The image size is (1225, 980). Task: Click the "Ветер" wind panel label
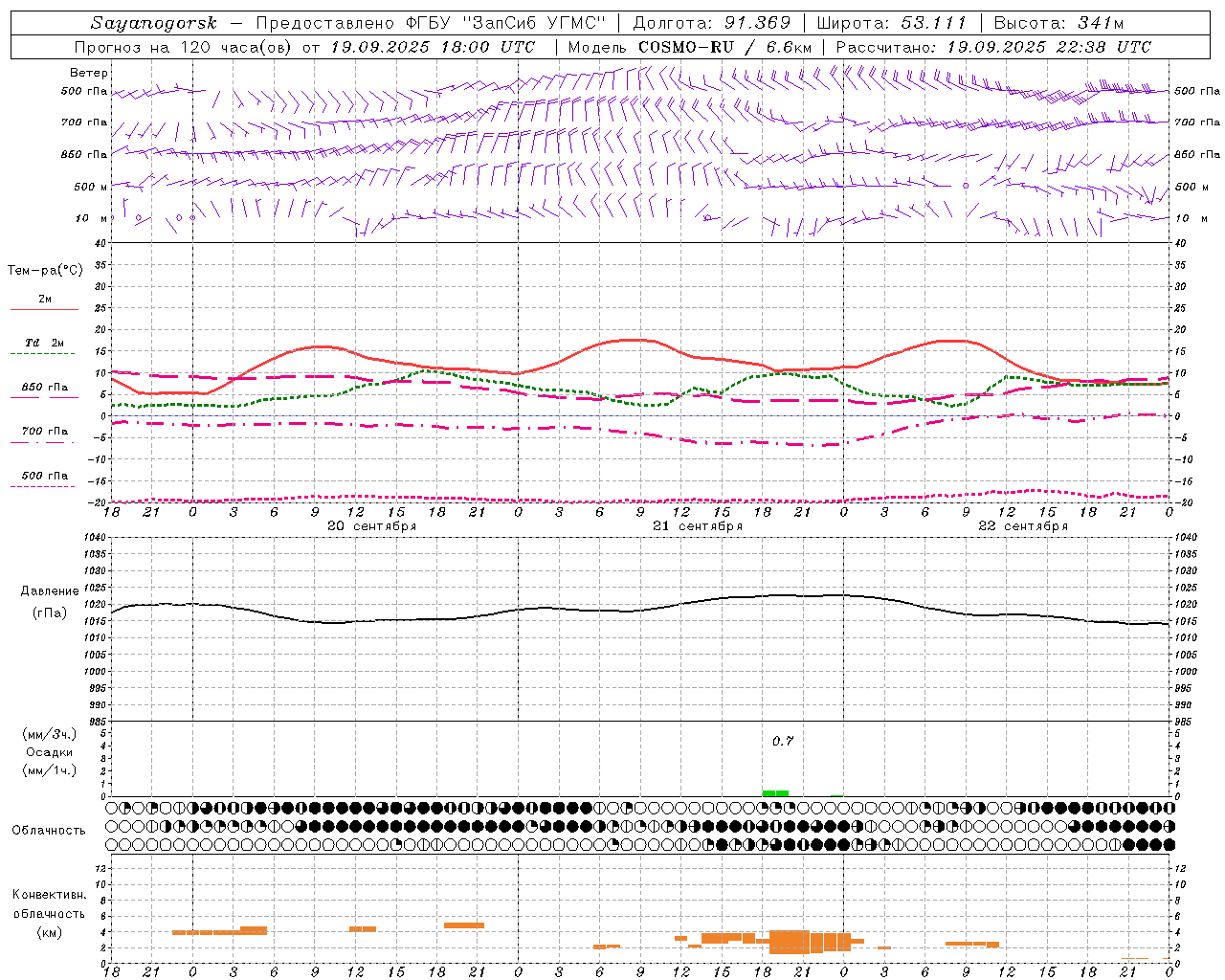coord(89,73)
